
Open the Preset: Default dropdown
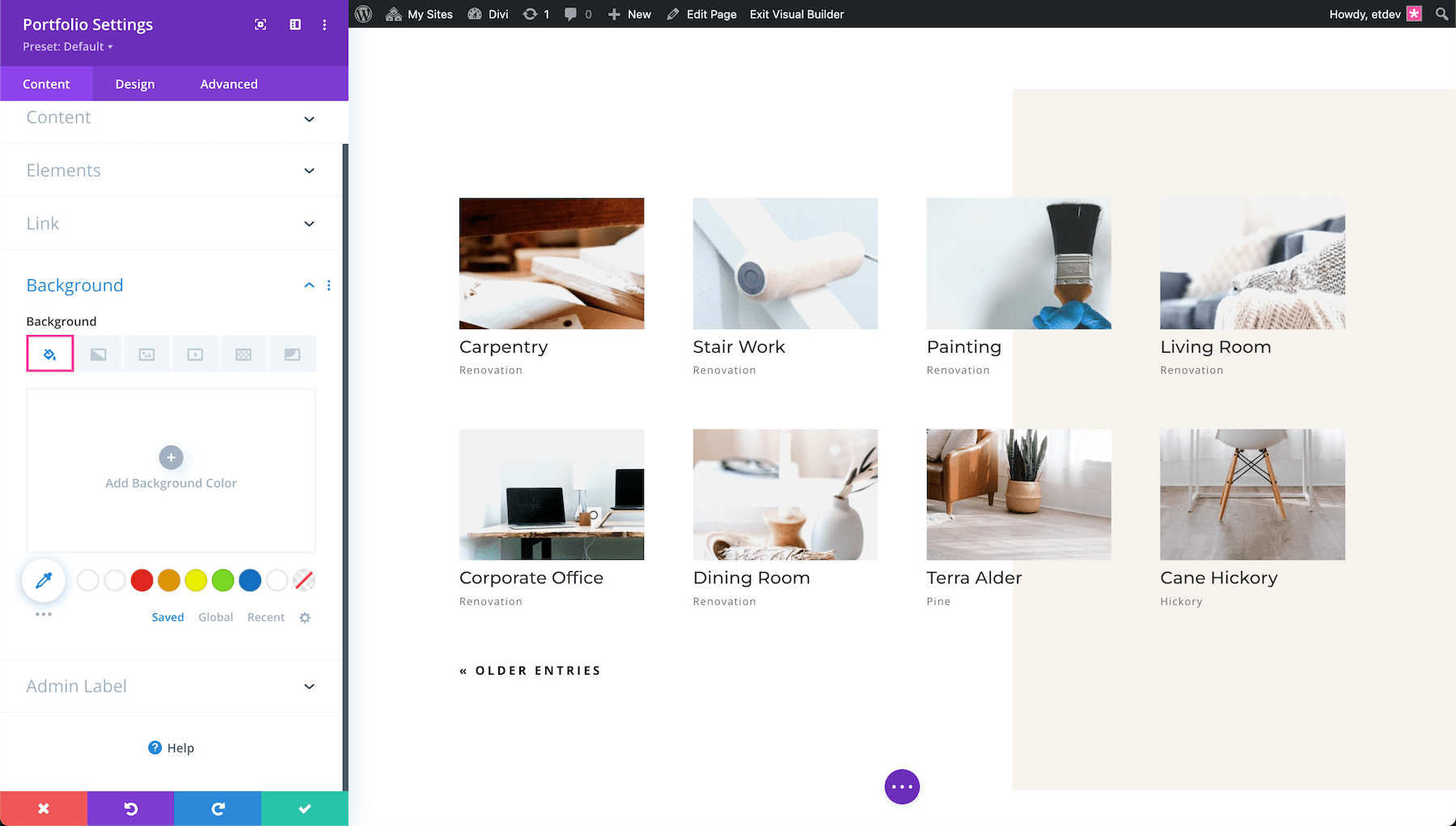coord(67,46)
